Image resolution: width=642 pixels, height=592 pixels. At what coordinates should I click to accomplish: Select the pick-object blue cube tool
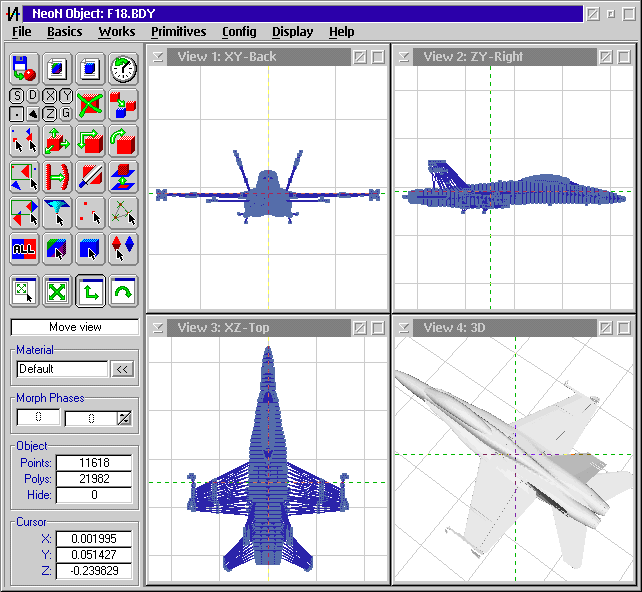[x=90, y=249]
